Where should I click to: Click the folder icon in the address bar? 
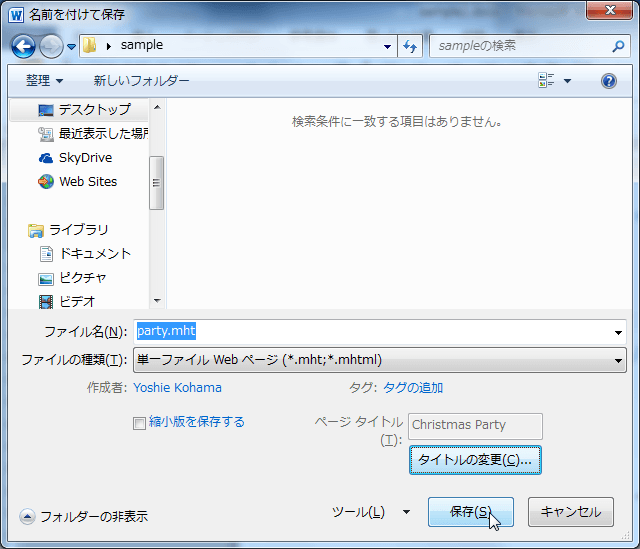(x=90, y=45)
